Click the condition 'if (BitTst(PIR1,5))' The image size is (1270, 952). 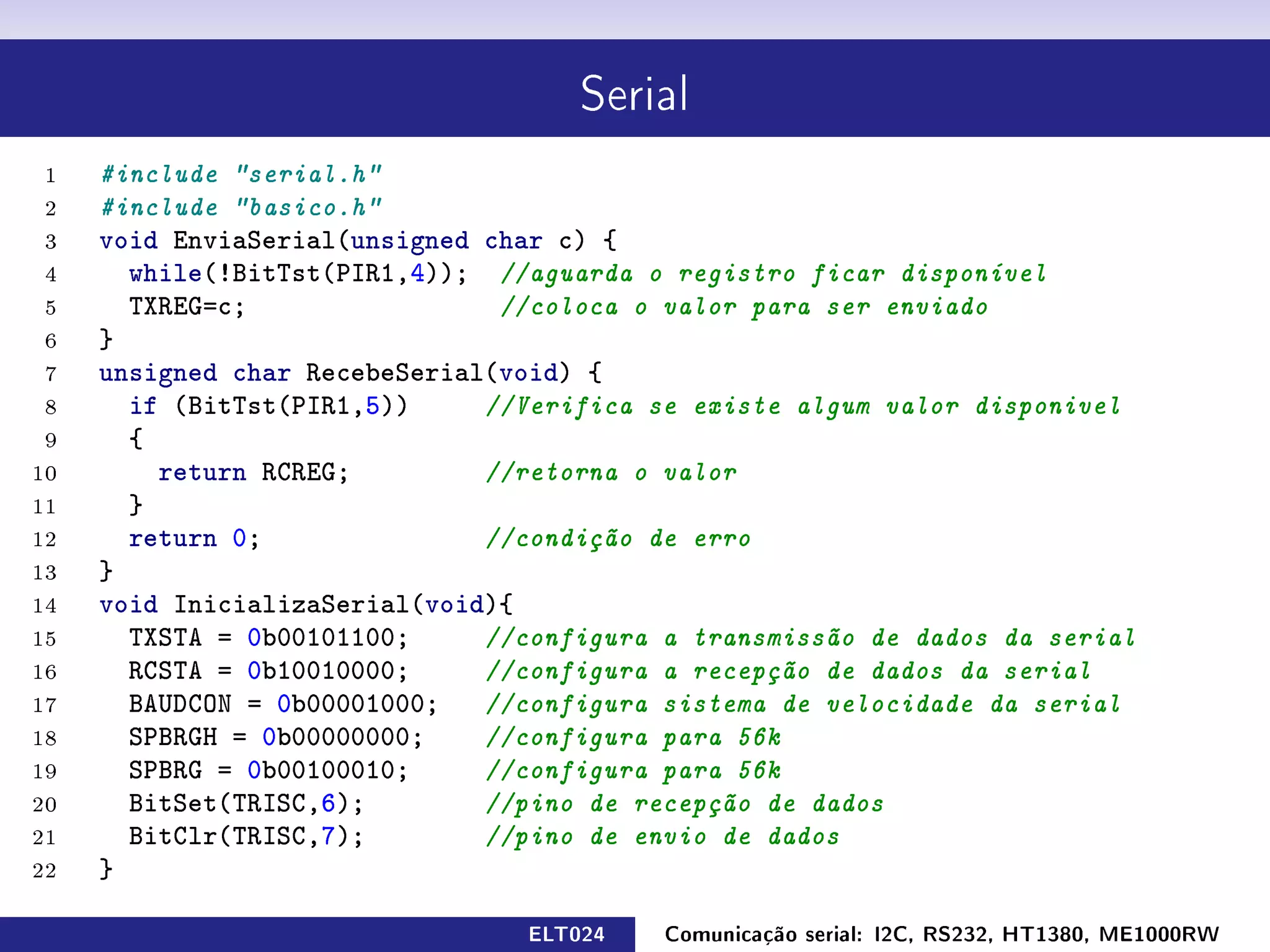pyautogui.click(x=269, y=406)
